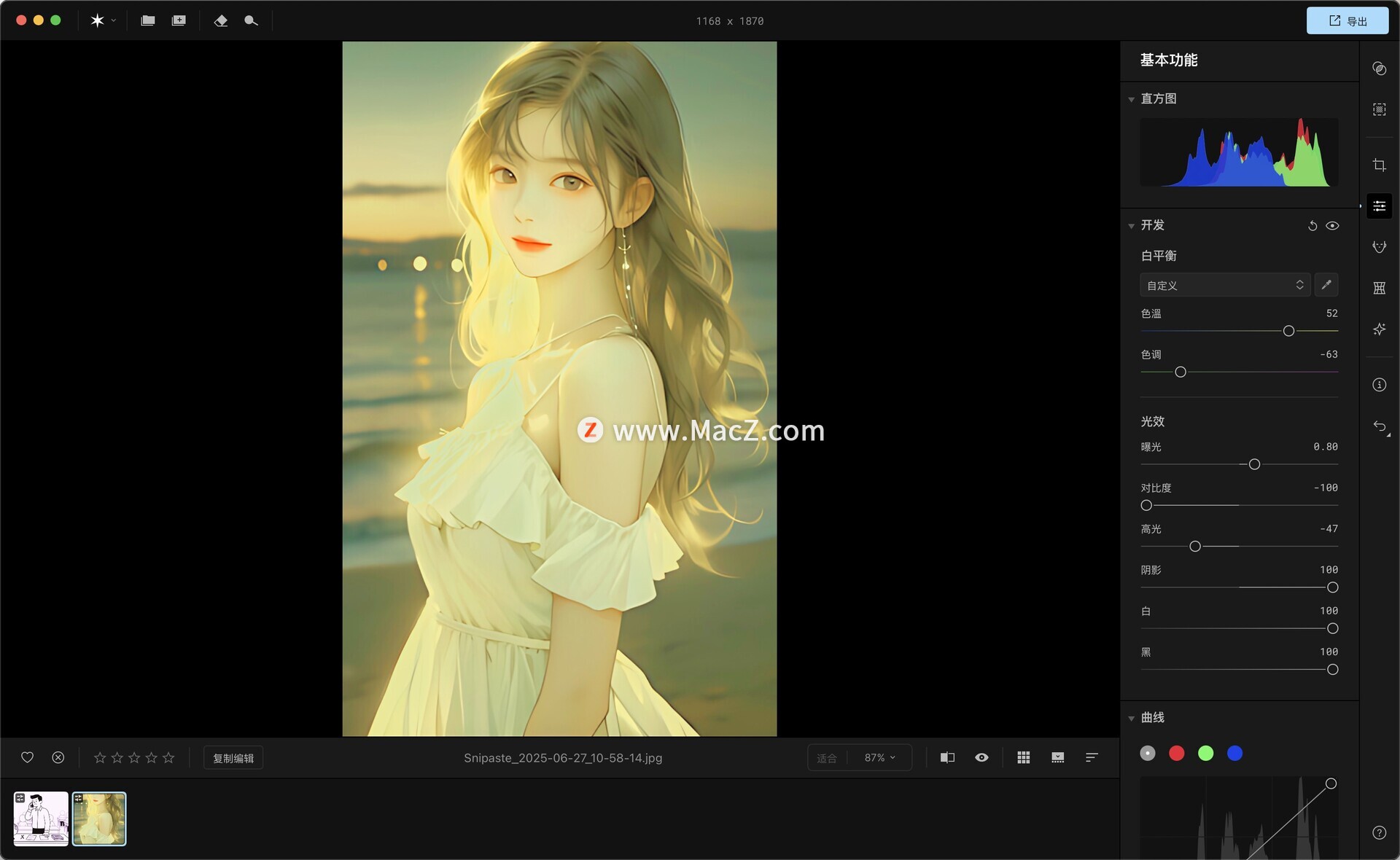Open the face retouch icon in sidebar
The width and height of the screenshot is (1400, 860).
pyautogui.click(x=1379, y=247)
